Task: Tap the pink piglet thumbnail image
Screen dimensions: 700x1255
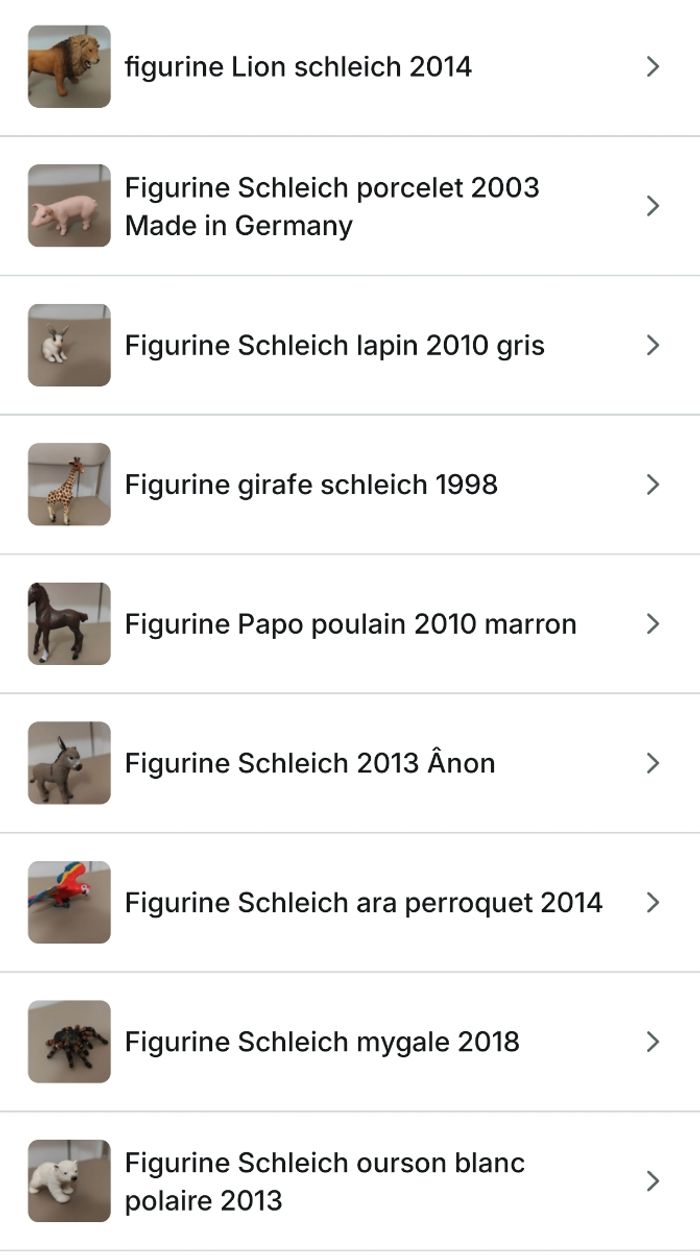Action: (69, 206)
